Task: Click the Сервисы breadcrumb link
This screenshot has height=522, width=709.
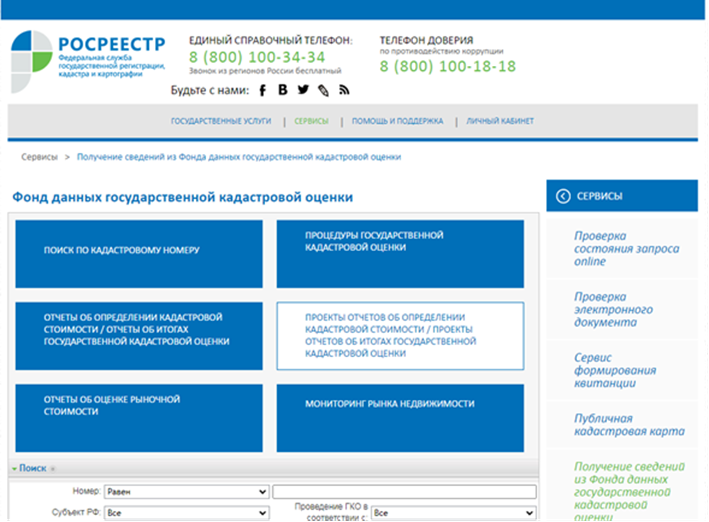Action: click(38, 157)
